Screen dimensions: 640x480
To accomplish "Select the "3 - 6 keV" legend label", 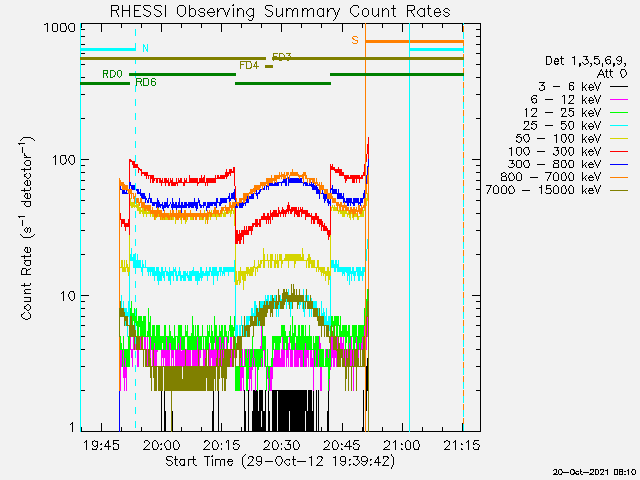I will (569, 87).
